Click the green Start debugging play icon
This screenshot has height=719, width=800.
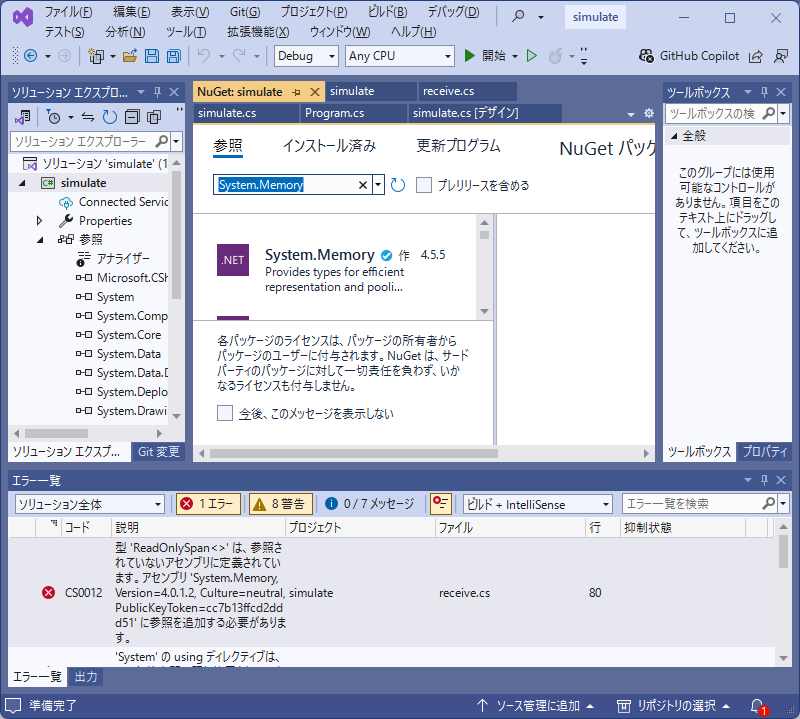pyautogui.click(x=469, y=56)
